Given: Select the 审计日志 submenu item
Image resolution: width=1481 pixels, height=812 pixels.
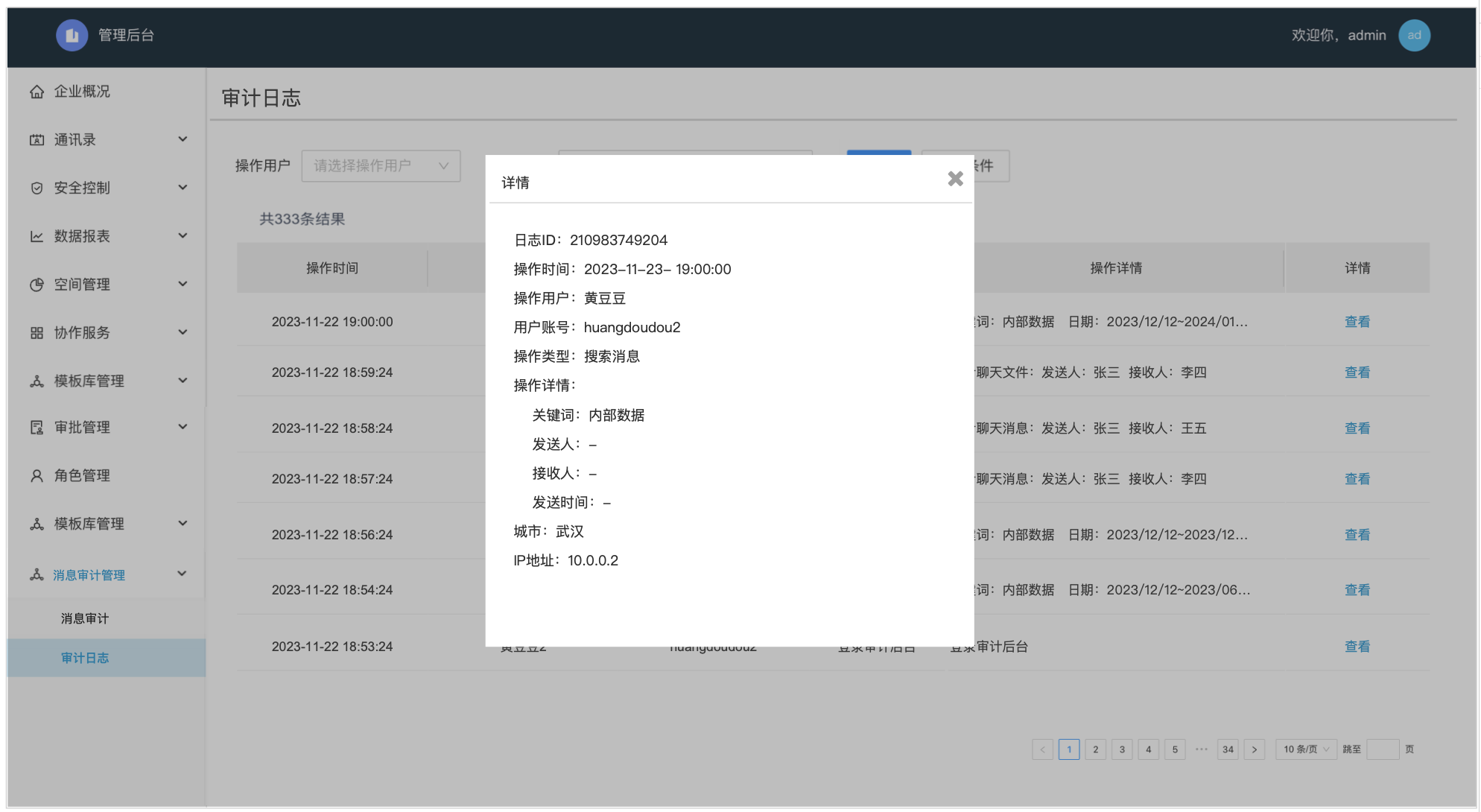Looking at the screenshot, I should 107,658.
